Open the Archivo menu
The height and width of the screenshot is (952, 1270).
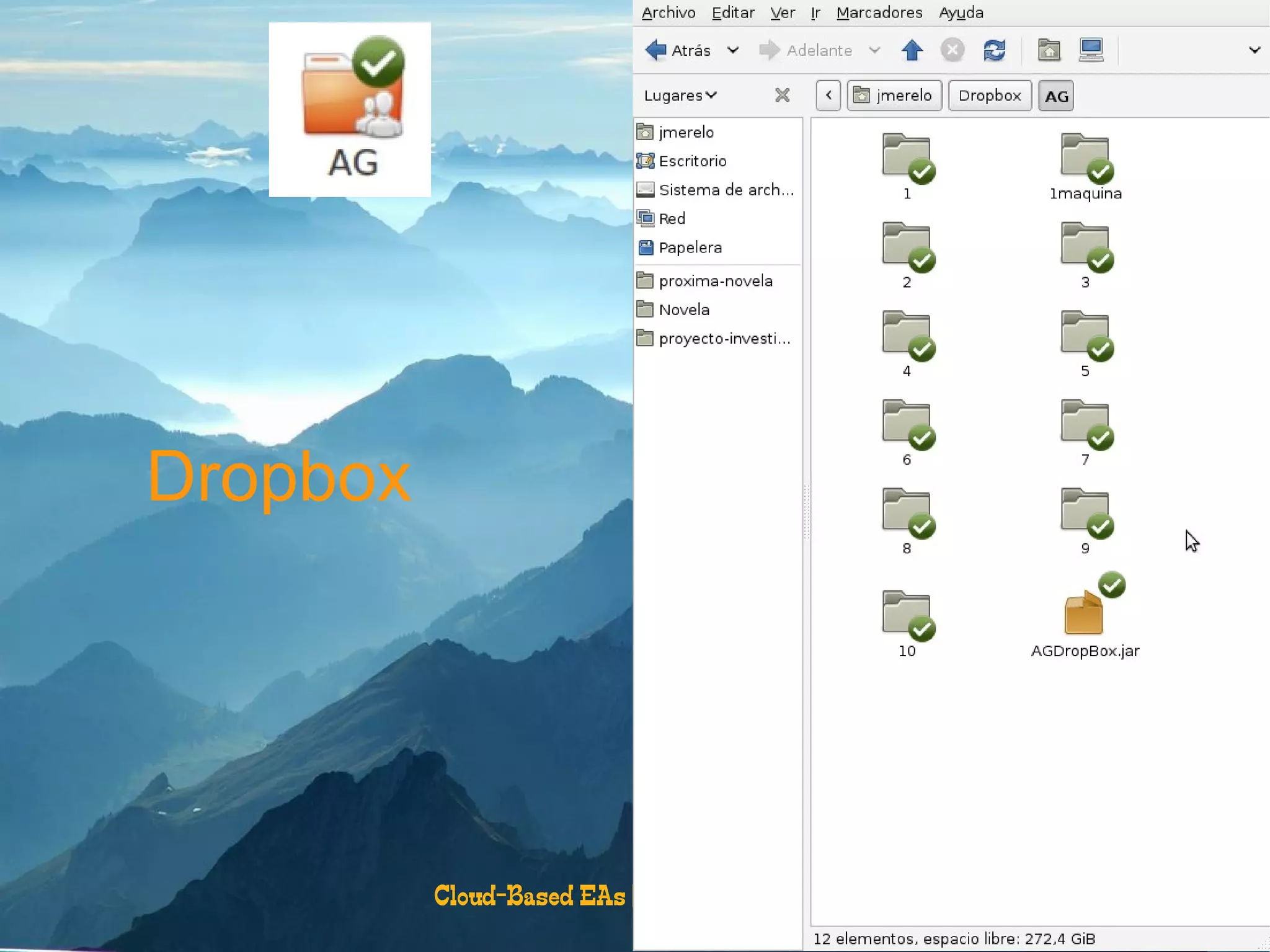point(668,12)
